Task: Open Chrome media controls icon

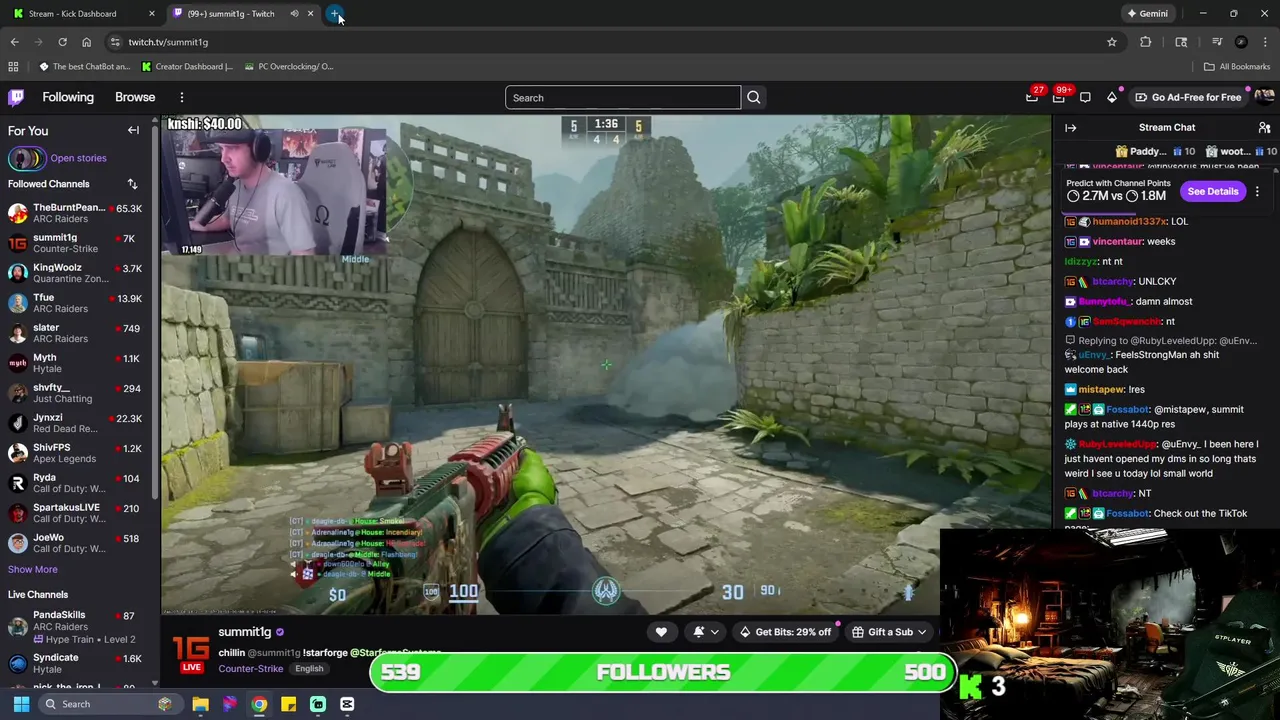Action: (1217, 42)
